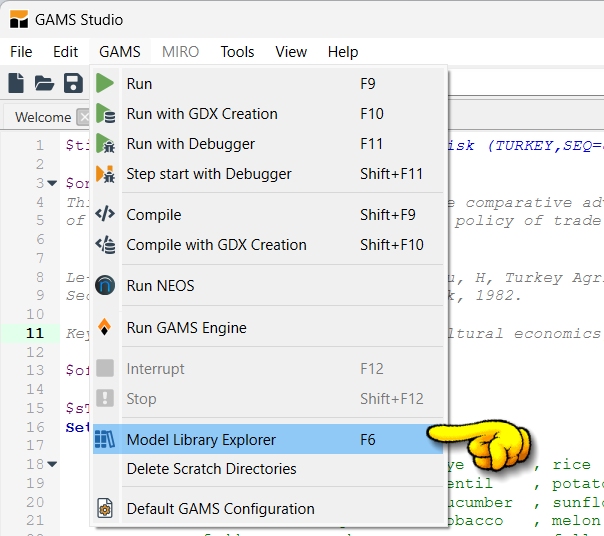Open Default GAMS Configuration entry

(268, 509)
